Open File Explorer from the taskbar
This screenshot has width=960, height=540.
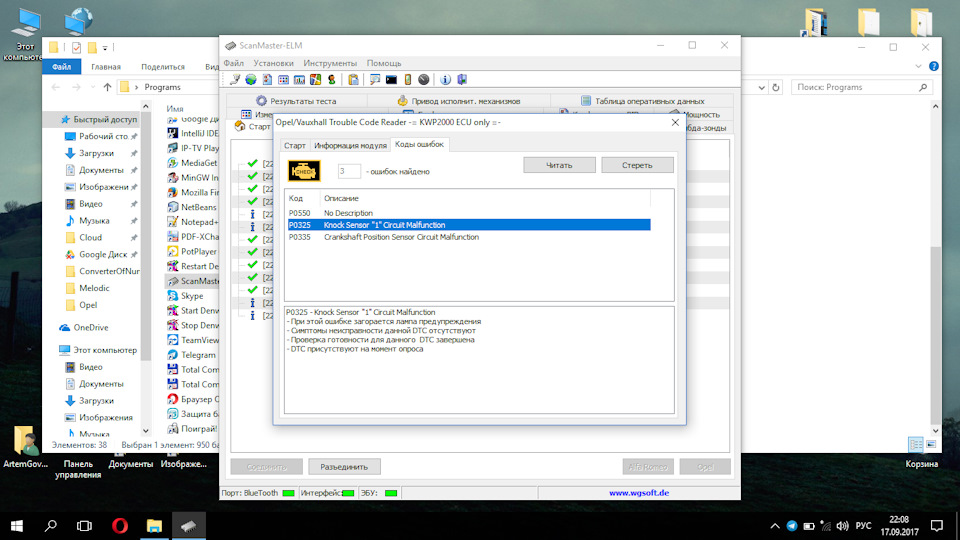[154, 525]
